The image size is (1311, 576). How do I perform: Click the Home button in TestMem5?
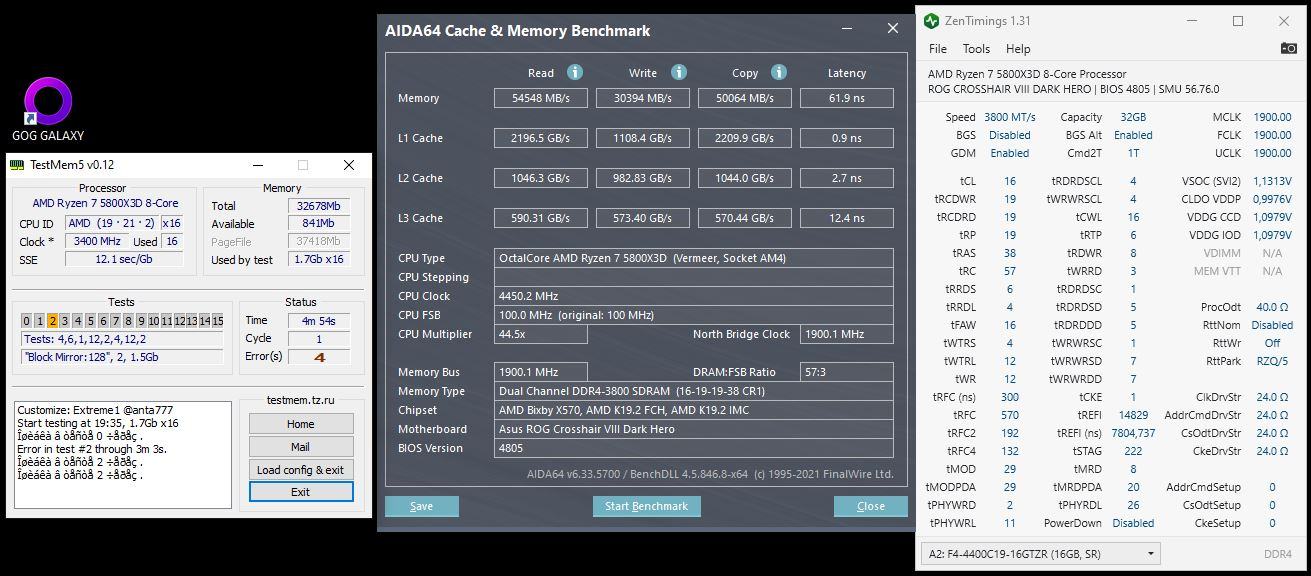[x=300, y=424]
